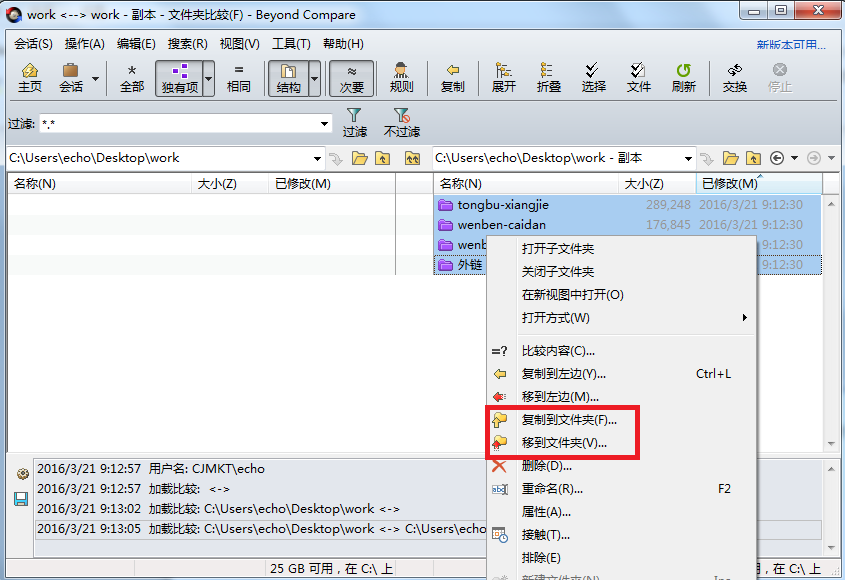
Task: Click the 选择 (Select) toolbar icon
Action: (592, 78)
